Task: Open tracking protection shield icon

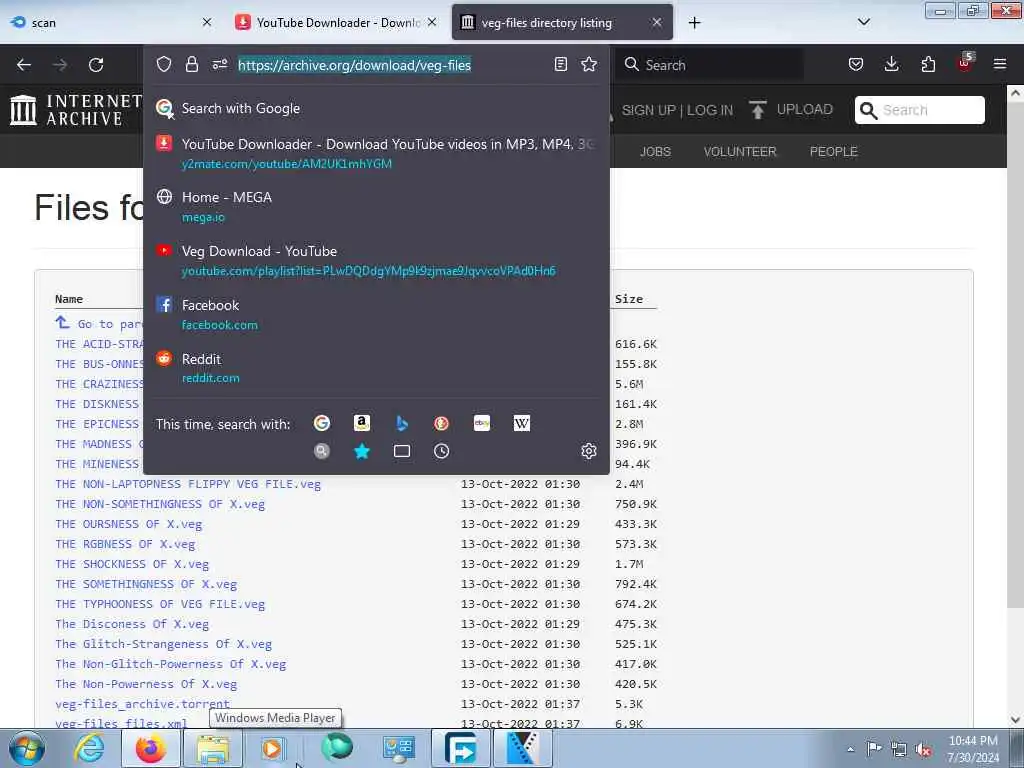Action: click(x=164, y=64)
